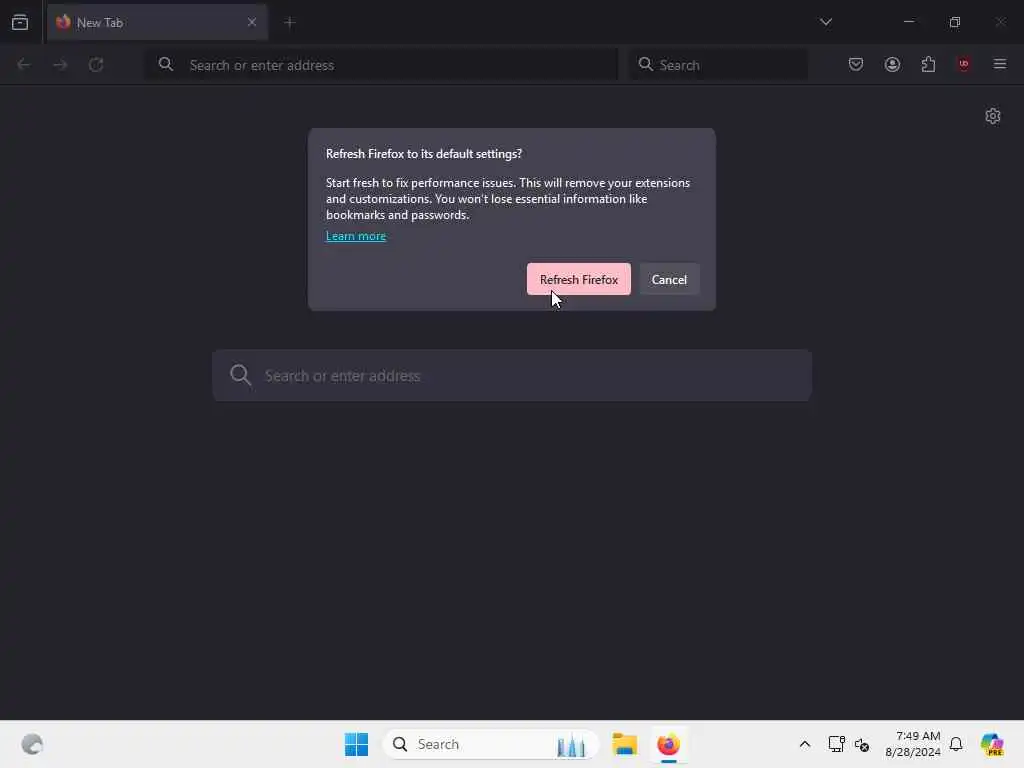Focus the toolbar Search box
This screenshot has height=768, width=1024.
click(x=718, y=65)
